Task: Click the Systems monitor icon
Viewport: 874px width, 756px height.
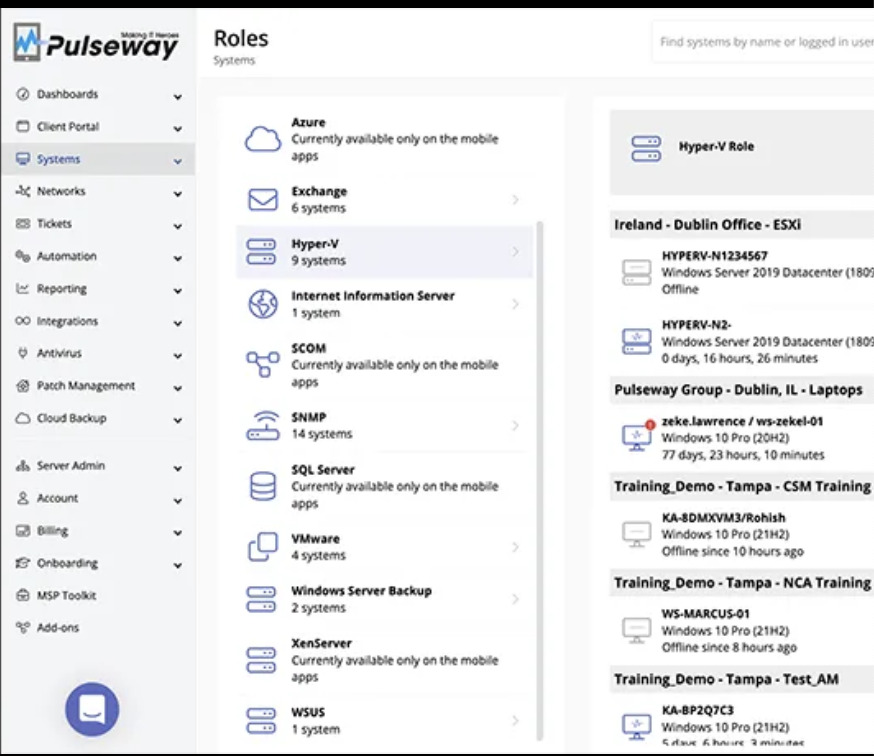Action: 22,159
